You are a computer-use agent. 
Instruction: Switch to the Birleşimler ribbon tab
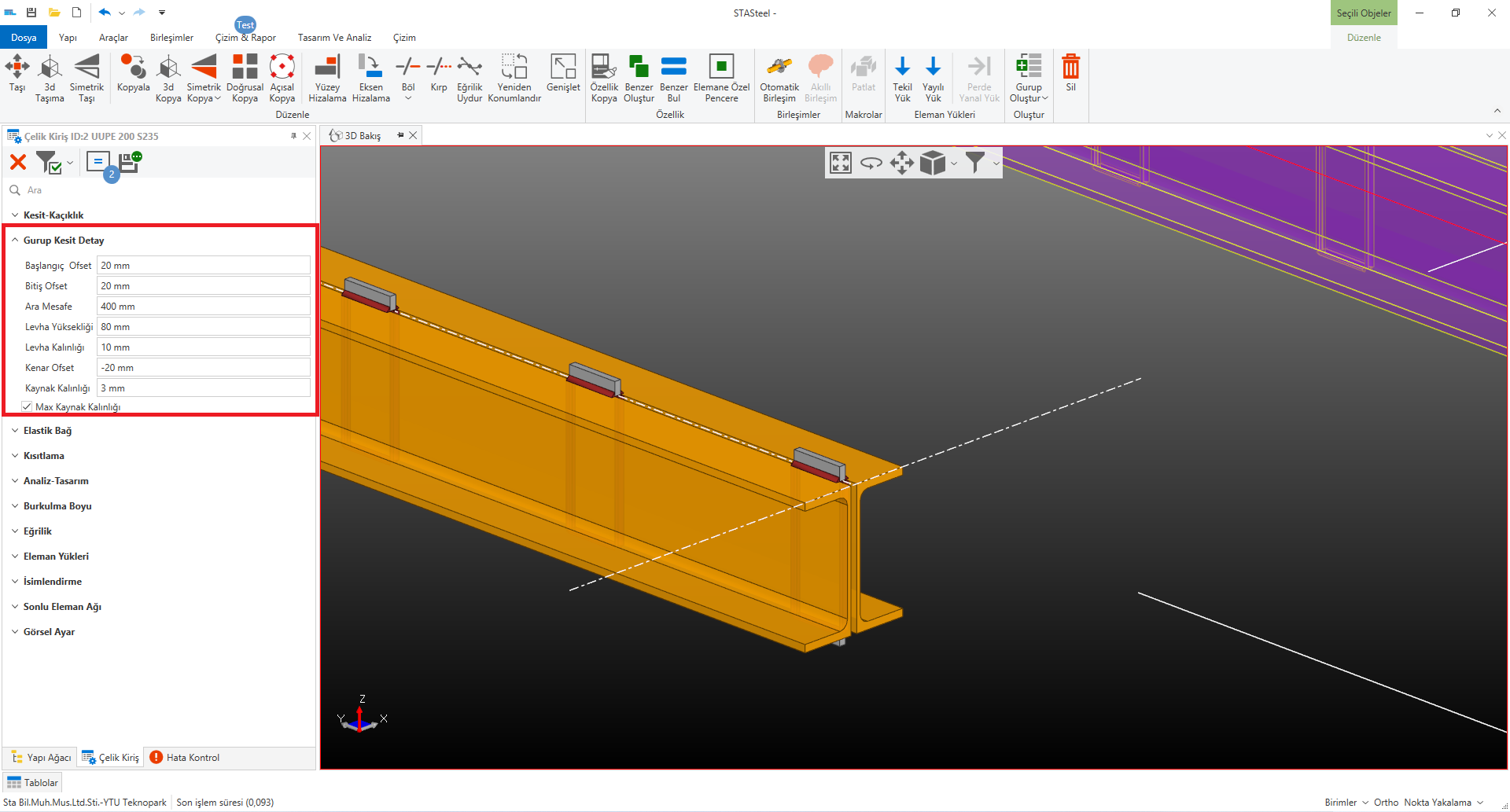point(171,38)
